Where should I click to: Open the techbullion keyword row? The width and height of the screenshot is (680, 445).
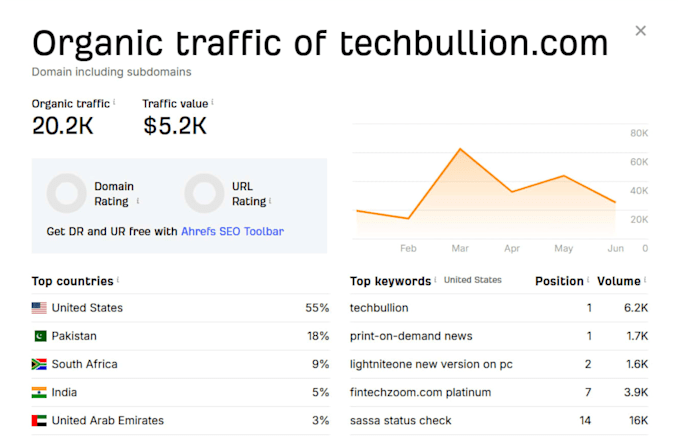(499, 308)
